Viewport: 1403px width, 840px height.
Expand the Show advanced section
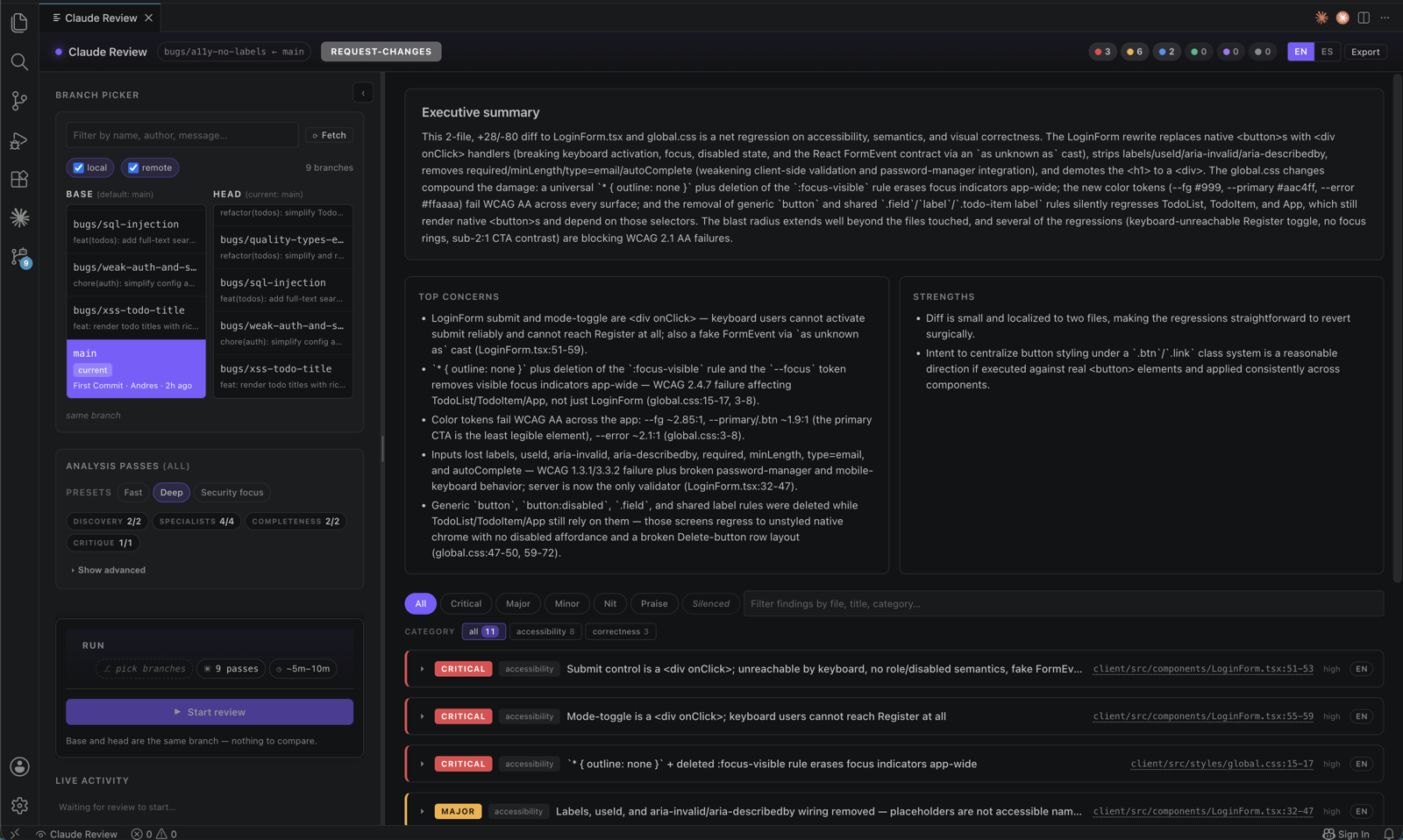tap(108, 570)
